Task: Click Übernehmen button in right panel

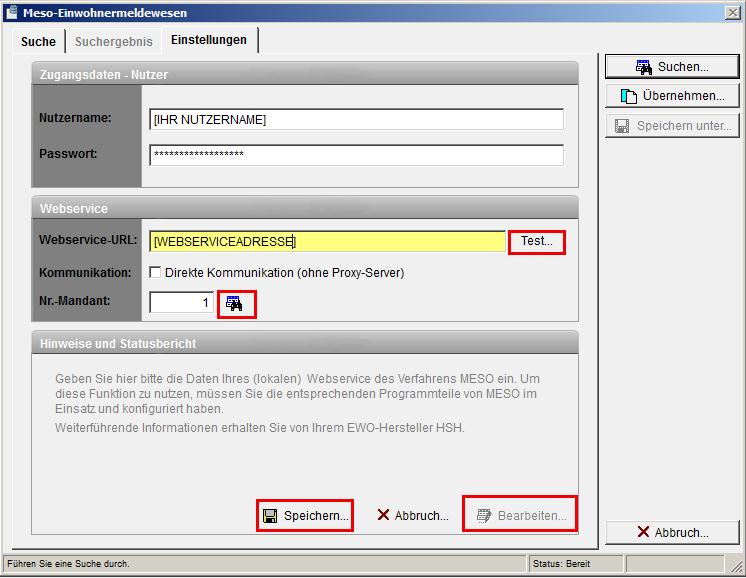Action: coord(672,96)
